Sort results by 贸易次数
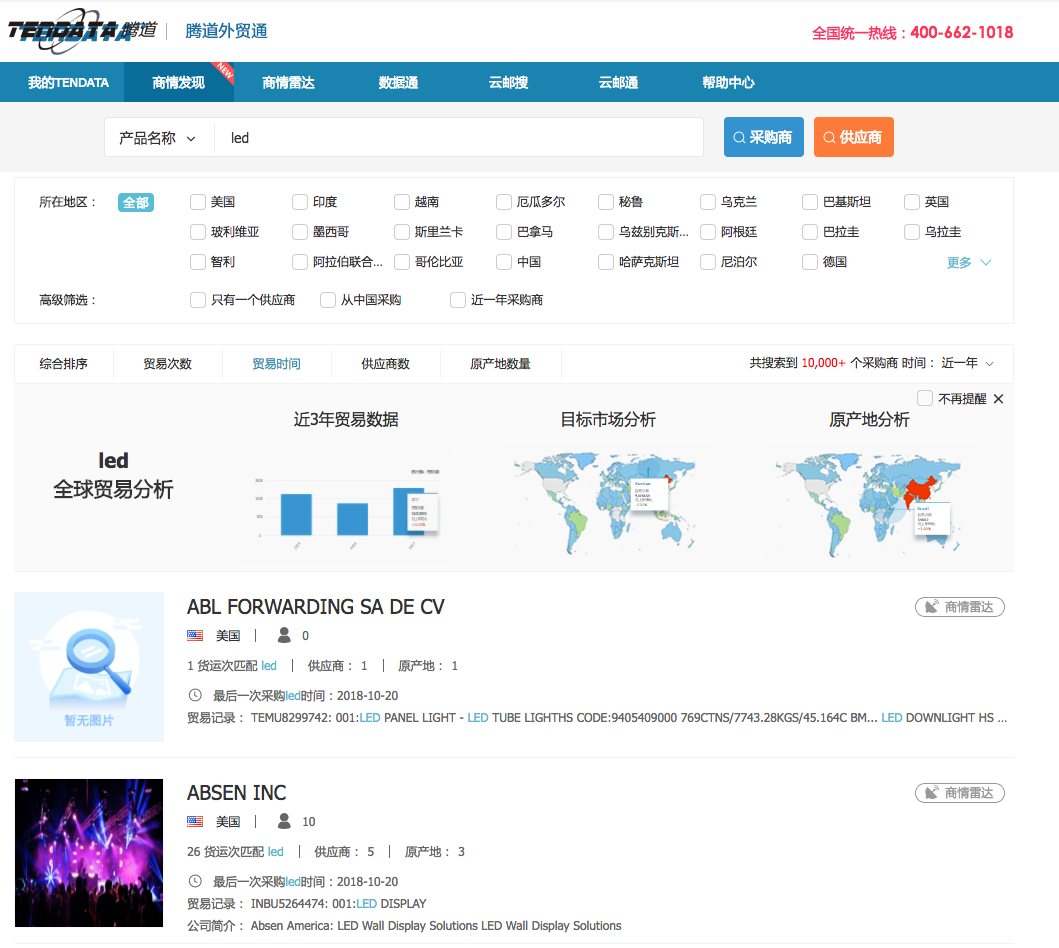This screenshot has width=1059, height=948. click(x=167, y=364)
